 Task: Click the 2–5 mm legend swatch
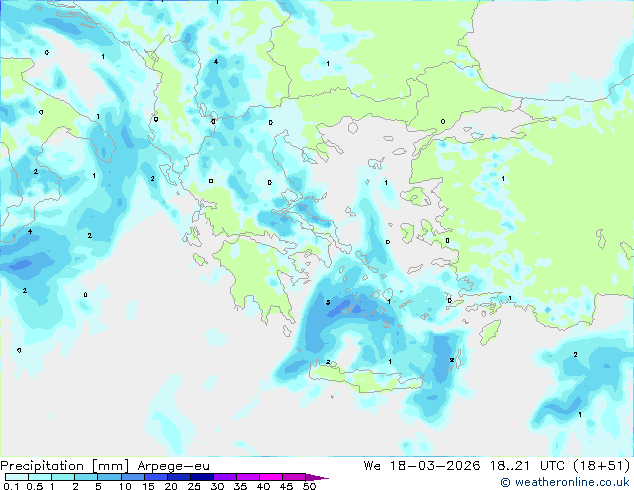pyautogui.click(x=86, y=477)
